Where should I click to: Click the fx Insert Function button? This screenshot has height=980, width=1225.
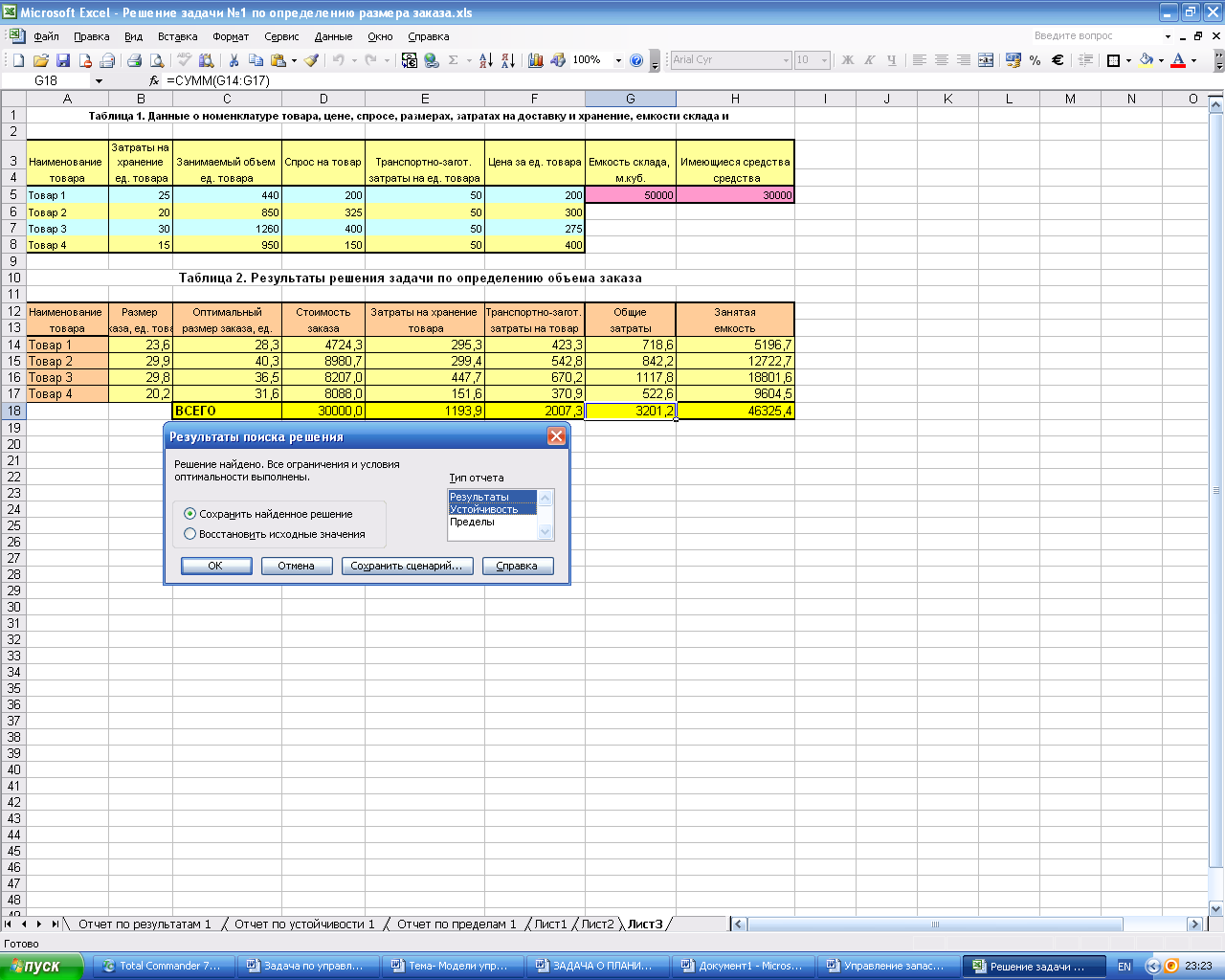tap(154, 81)
